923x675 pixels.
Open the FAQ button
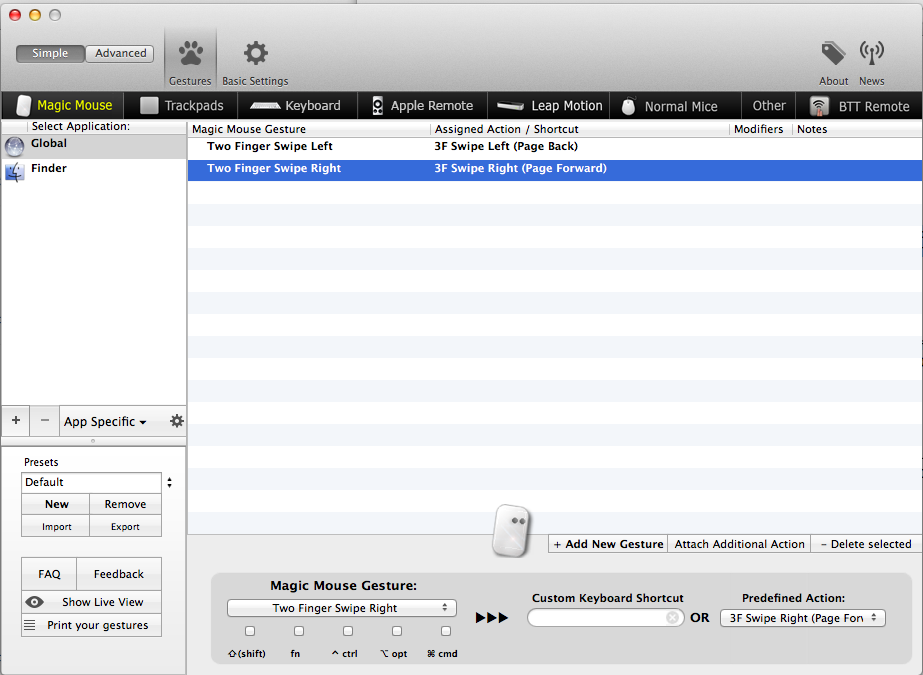49,574
